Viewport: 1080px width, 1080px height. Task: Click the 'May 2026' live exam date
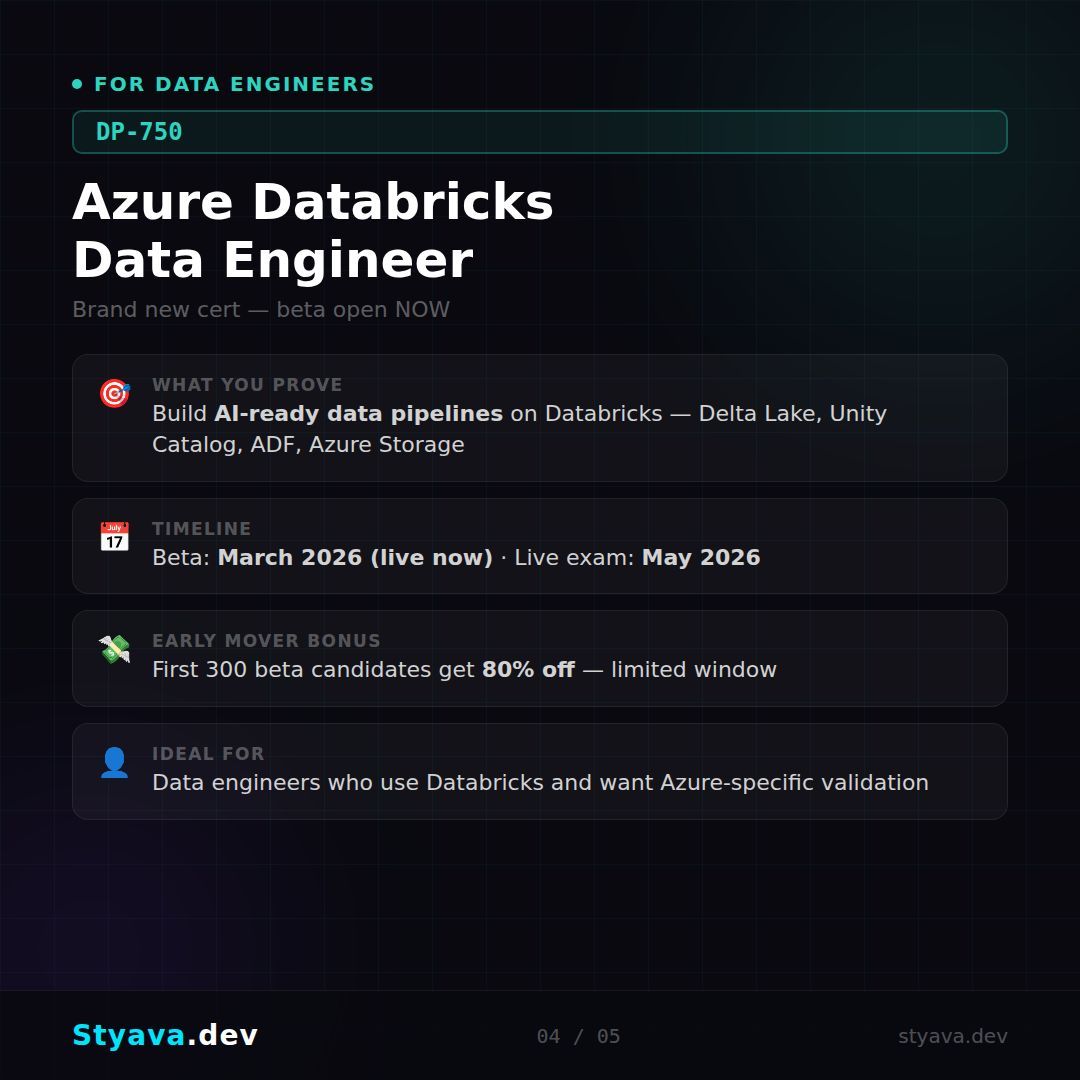click(701, 557)
